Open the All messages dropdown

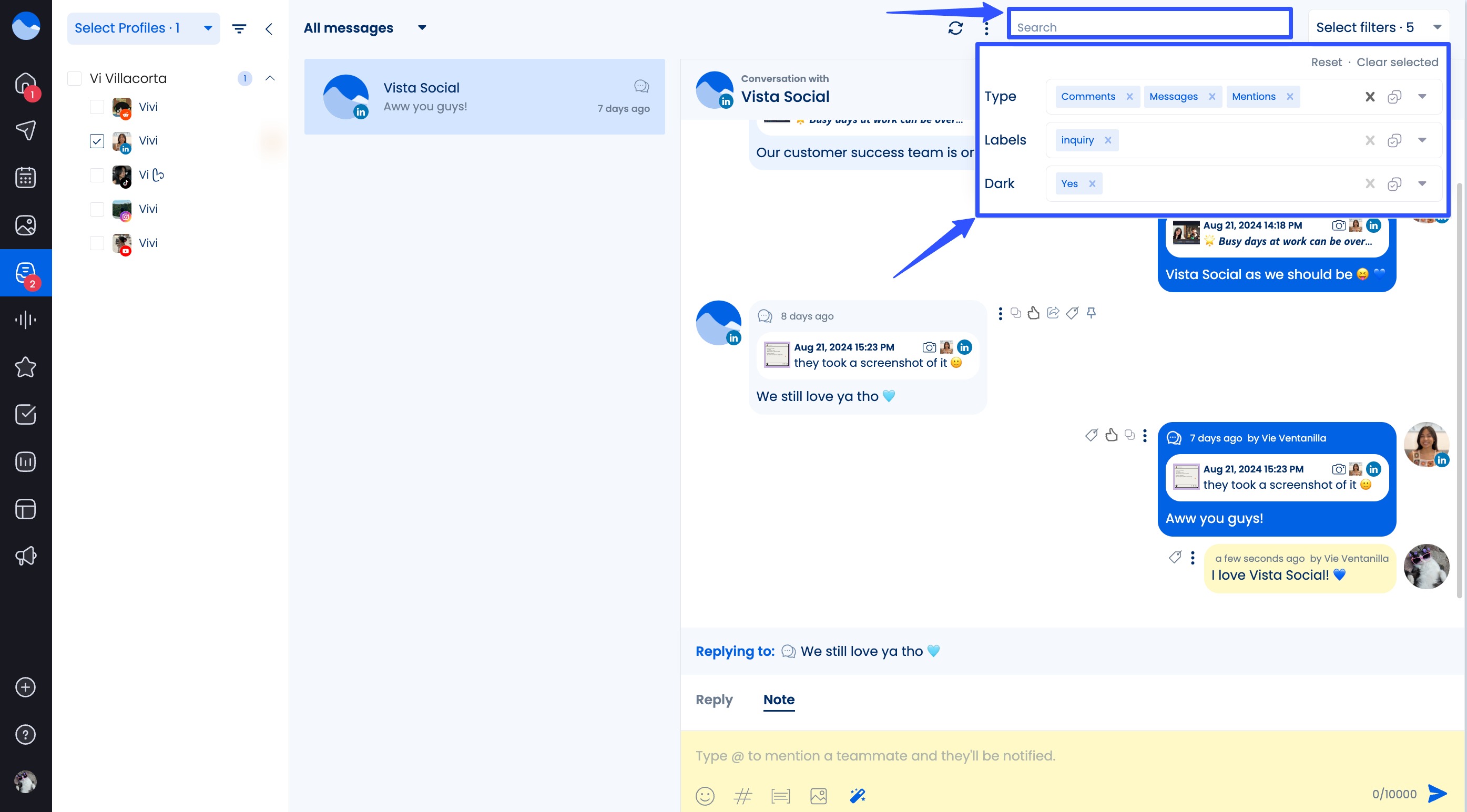[x=421, y=27]
